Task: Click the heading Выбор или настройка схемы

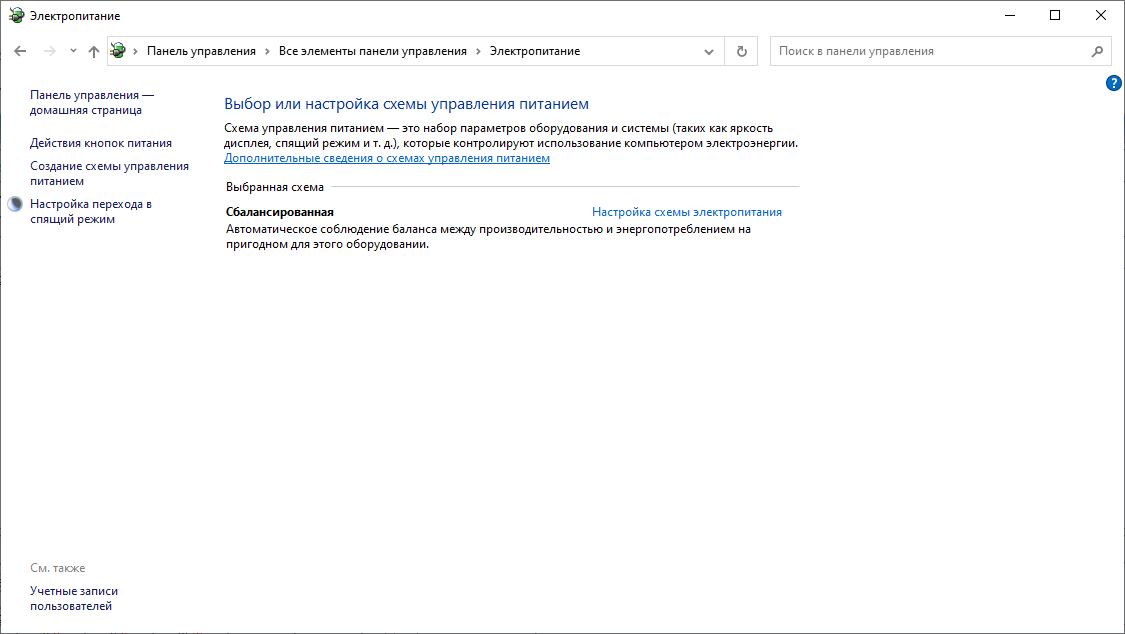Action: (406, 104)
